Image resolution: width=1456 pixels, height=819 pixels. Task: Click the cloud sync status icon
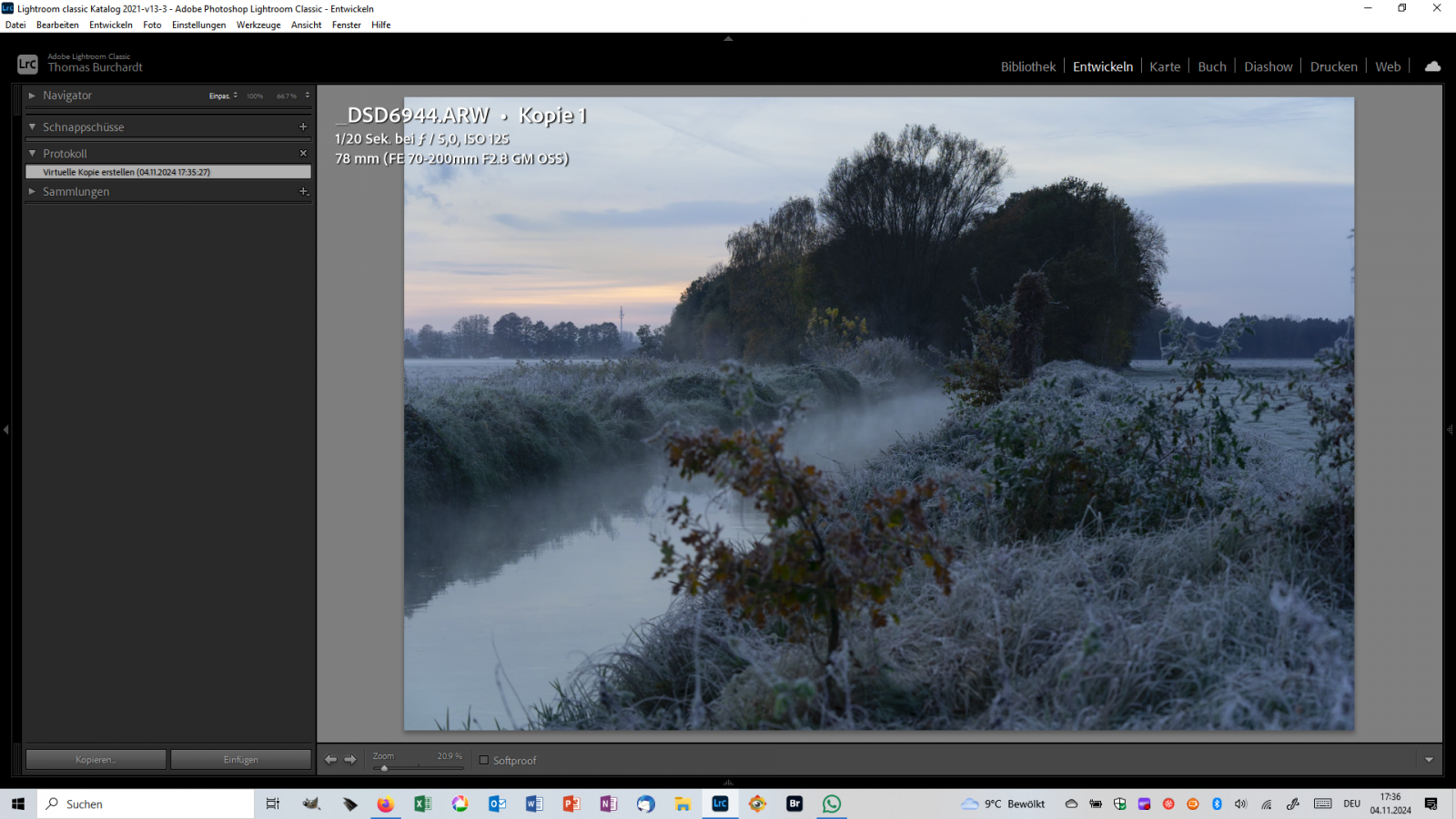(x=1432, y=66)
